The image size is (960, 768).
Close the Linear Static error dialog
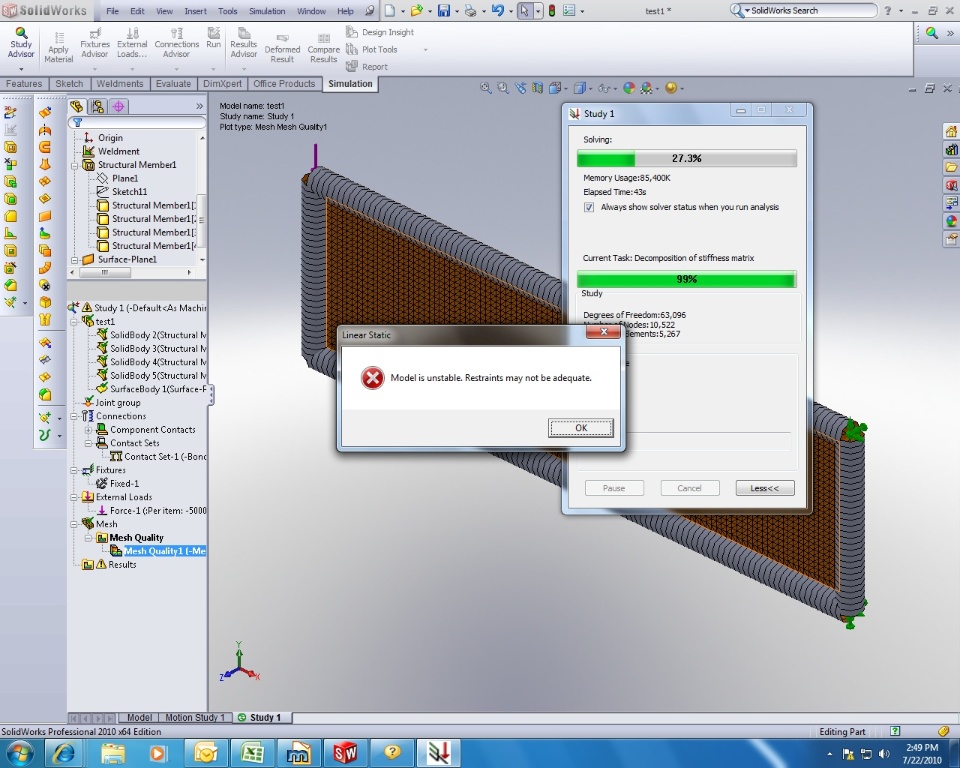(603, 332)
